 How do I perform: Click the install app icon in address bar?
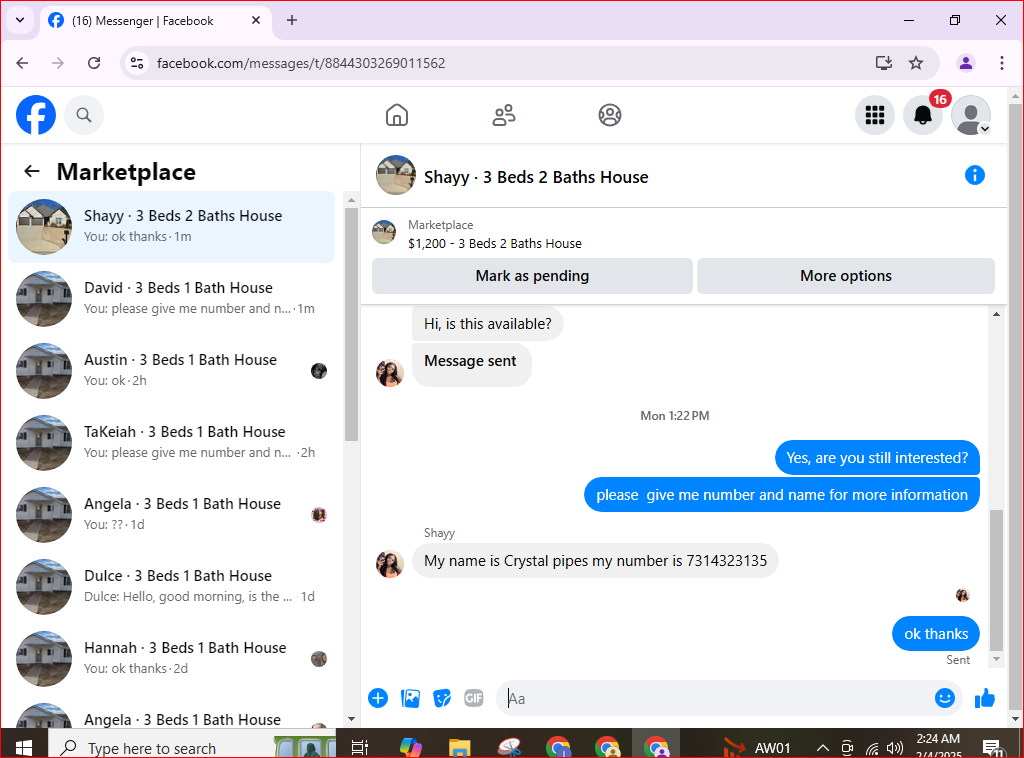[884, 63]
